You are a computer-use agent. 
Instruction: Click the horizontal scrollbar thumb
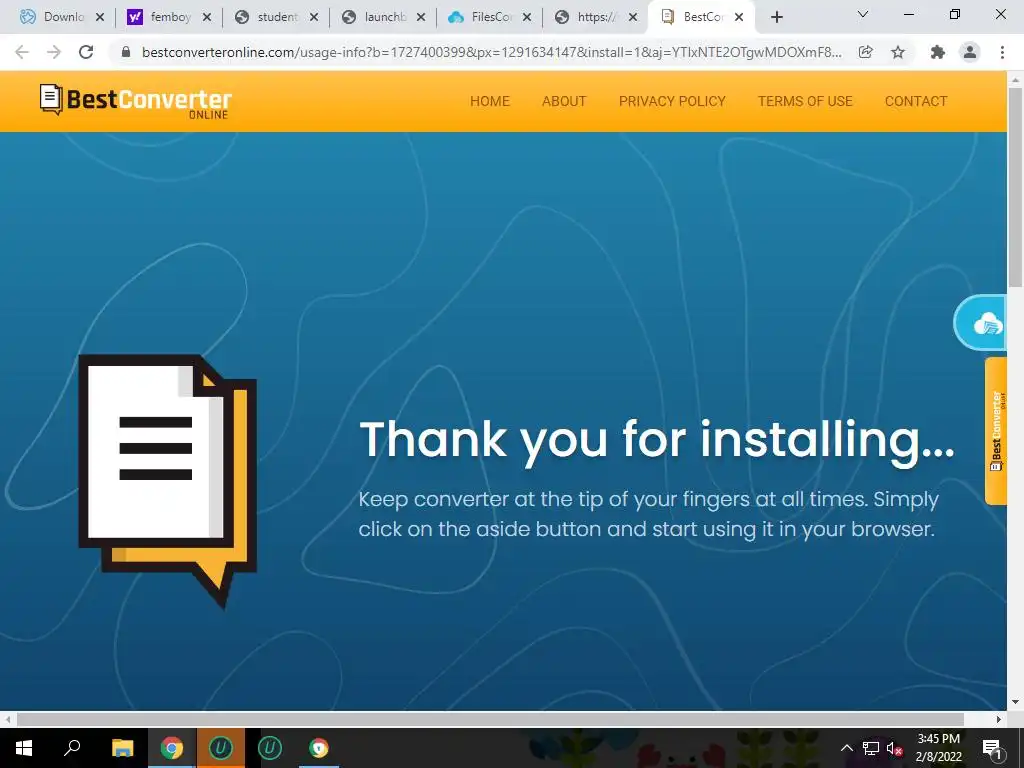coord(490,720)
